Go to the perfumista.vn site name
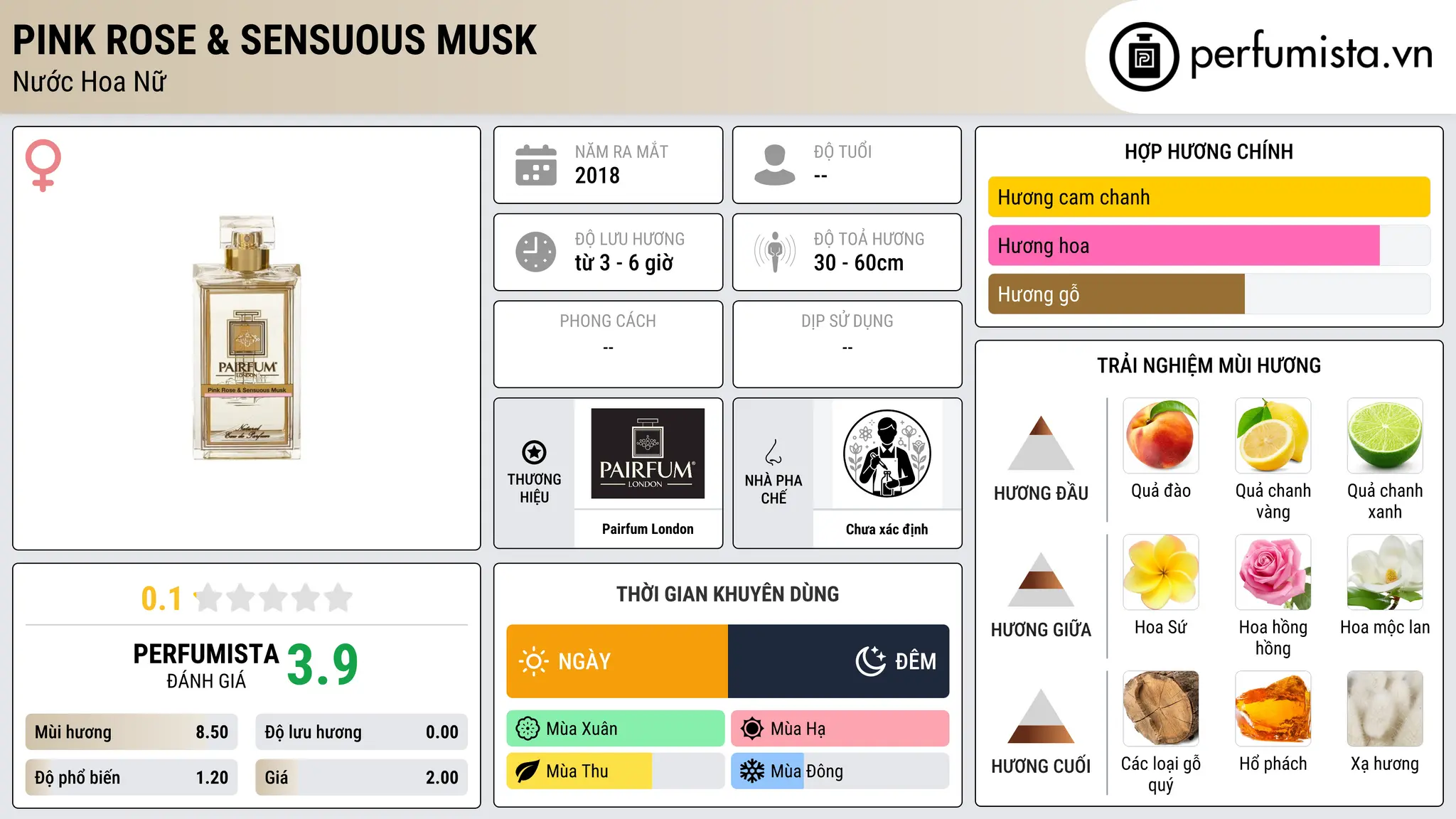Image resolution: width=1456 pixels, height=819 pixels. pyautogui.click(x=1311, y=54)
